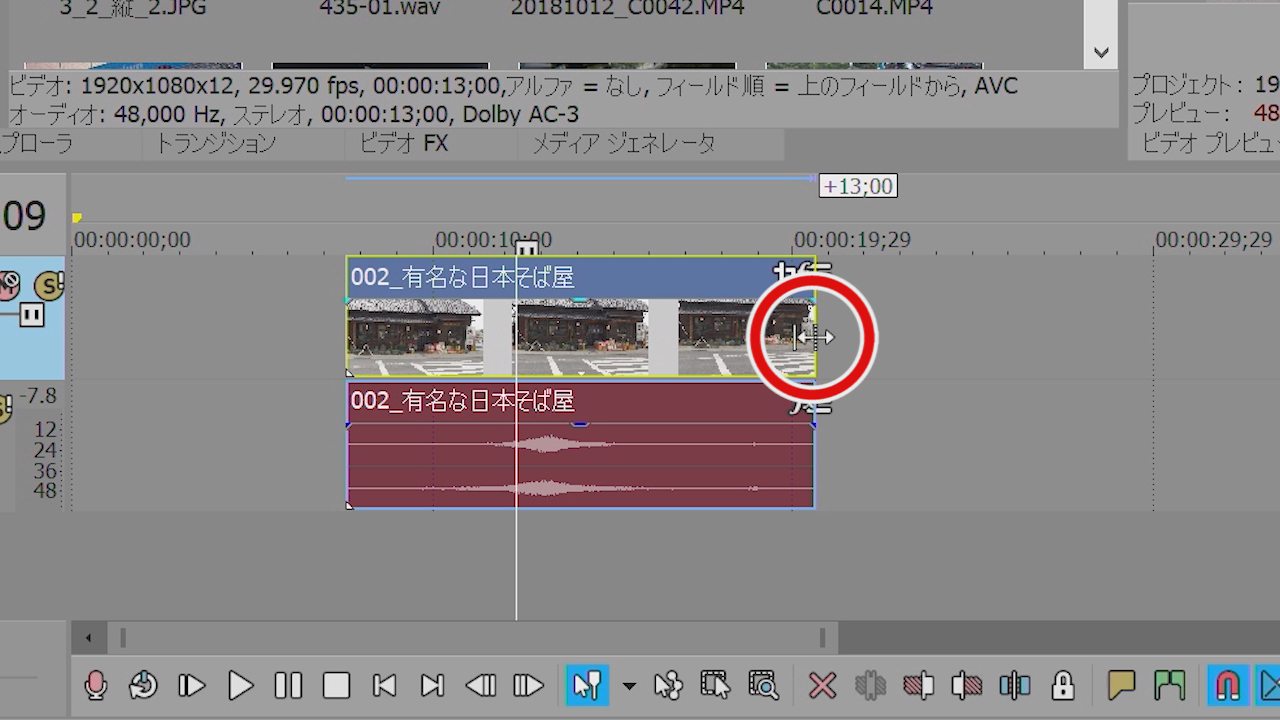
Task: Click the Record microphone button
Action: point(95,685)
